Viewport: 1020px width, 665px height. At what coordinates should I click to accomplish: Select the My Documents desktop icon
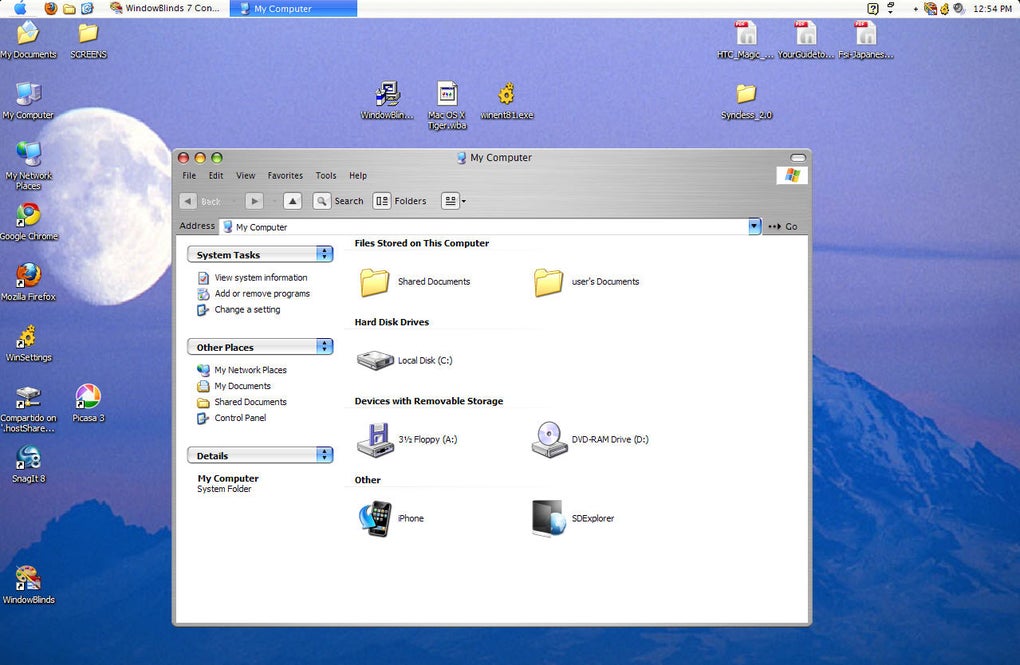coord(28,40)
